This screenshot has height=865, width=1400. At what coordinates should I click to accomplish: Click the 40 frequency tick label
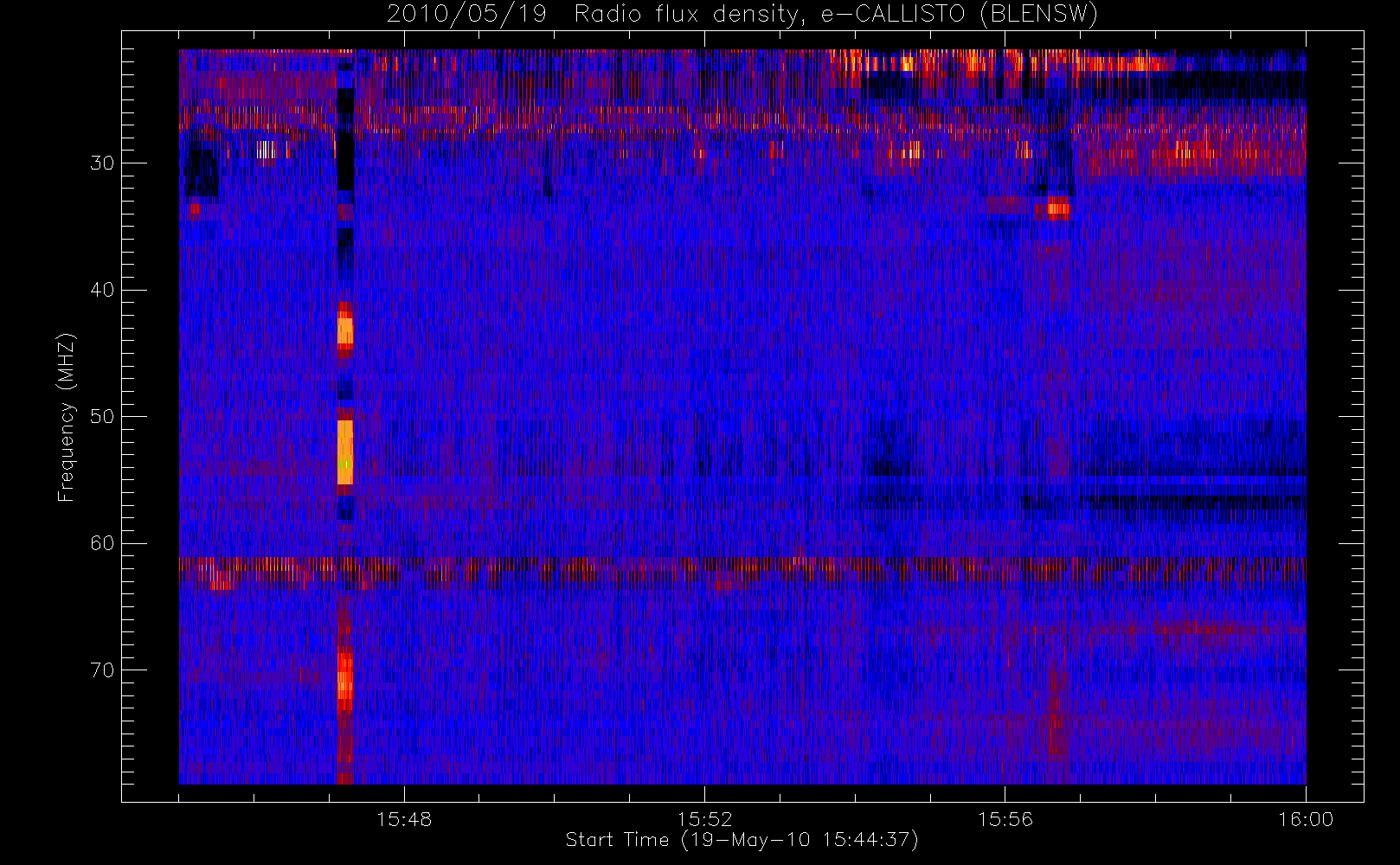click(x=102, y=290)
